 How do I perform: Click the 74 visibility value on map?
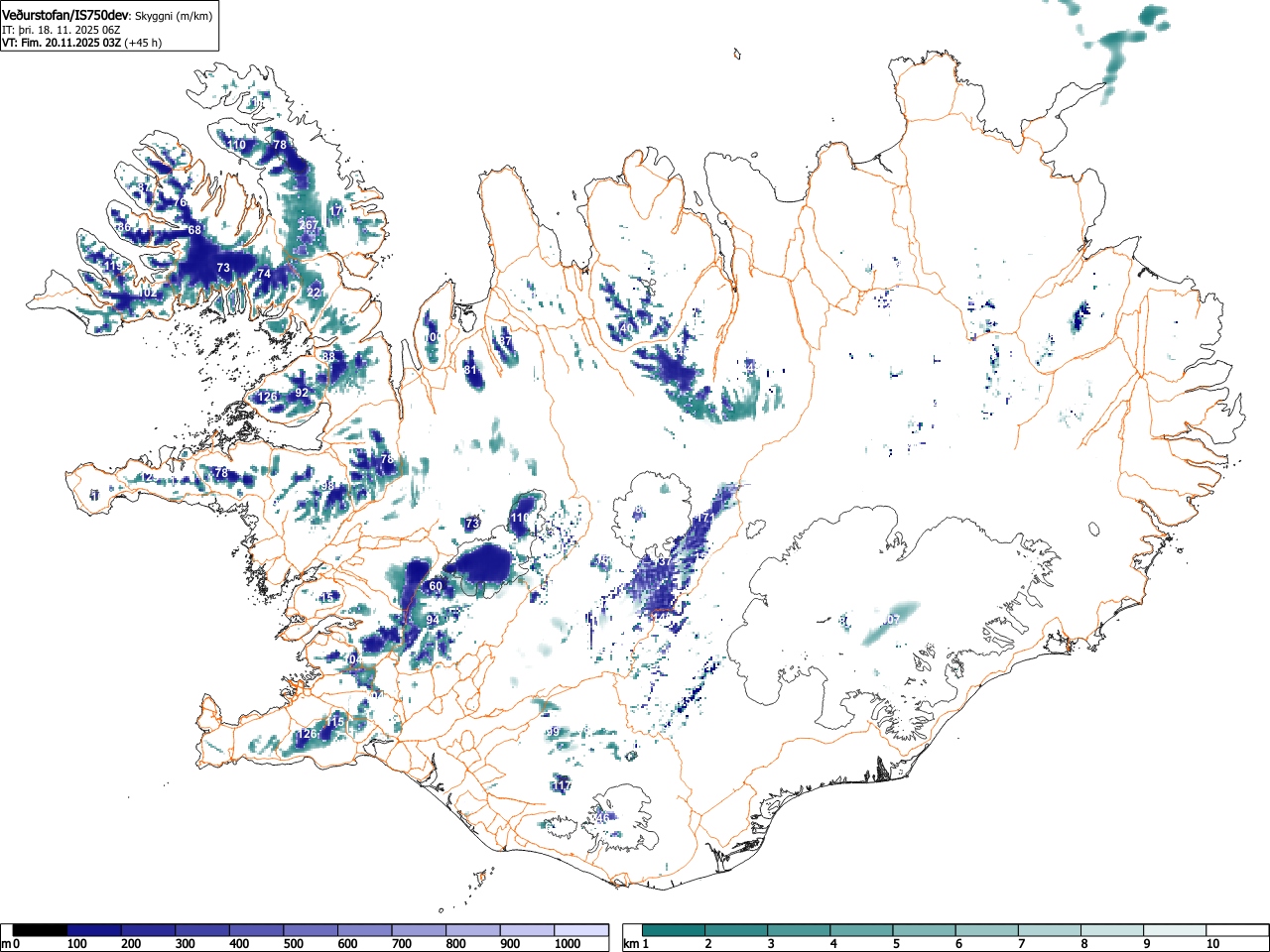(x=264, y=274)
